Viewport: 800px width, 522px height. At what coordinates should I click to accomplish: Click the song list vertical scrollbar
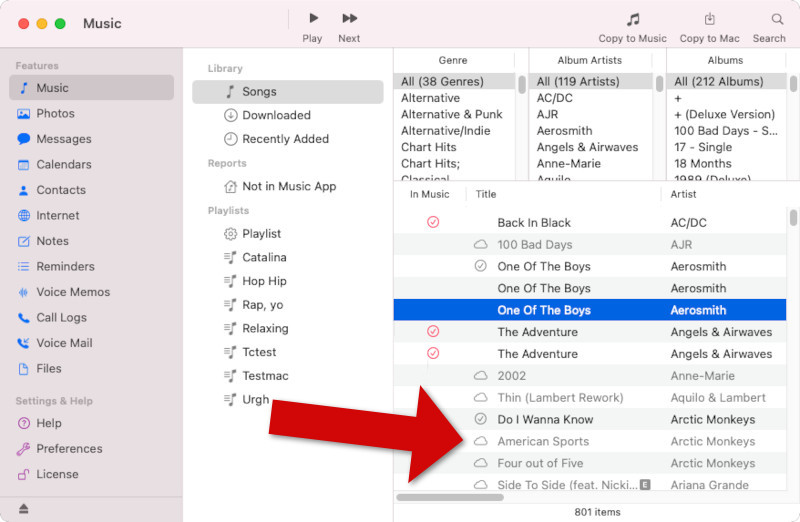point(793,218)
